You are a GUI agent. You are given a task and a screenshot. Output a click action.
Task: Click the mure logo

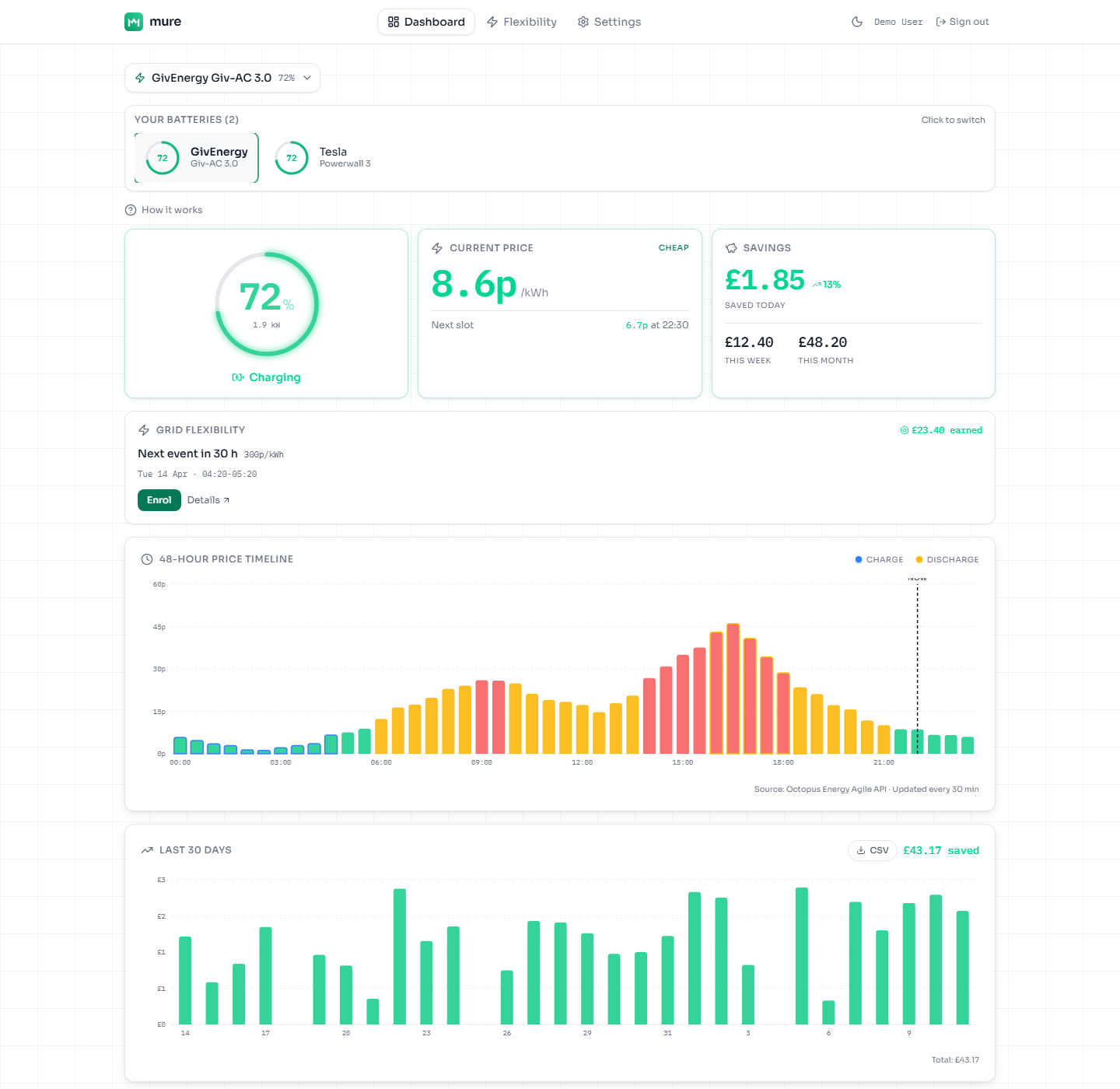point(152,22)
